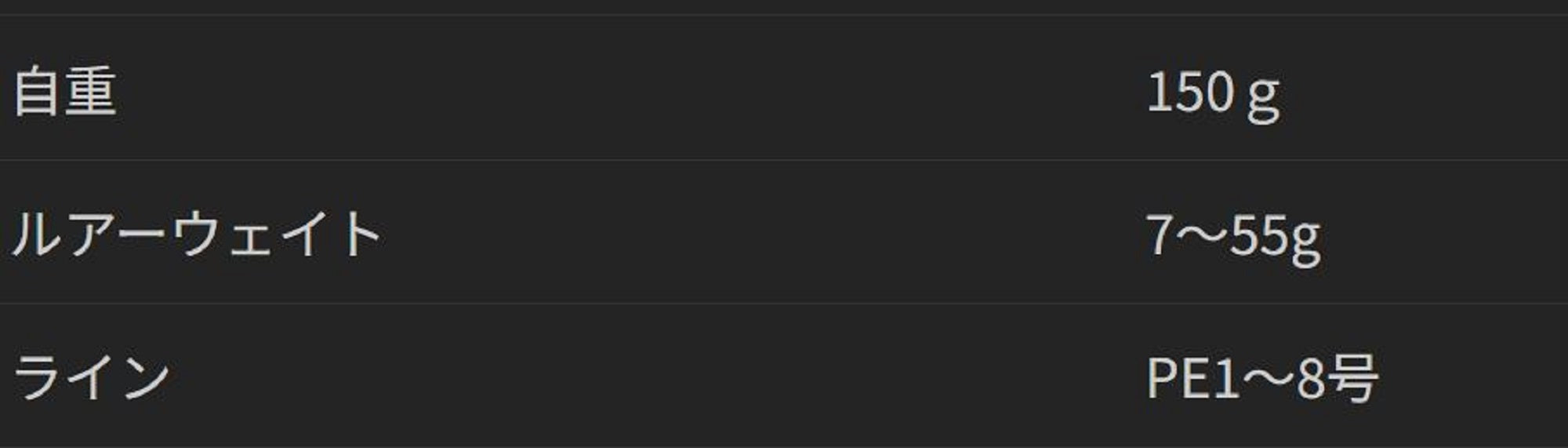This screenshot has height=448, width=1568.
Task: Select the ルアーウェイト label
Action: coord(197,234)
